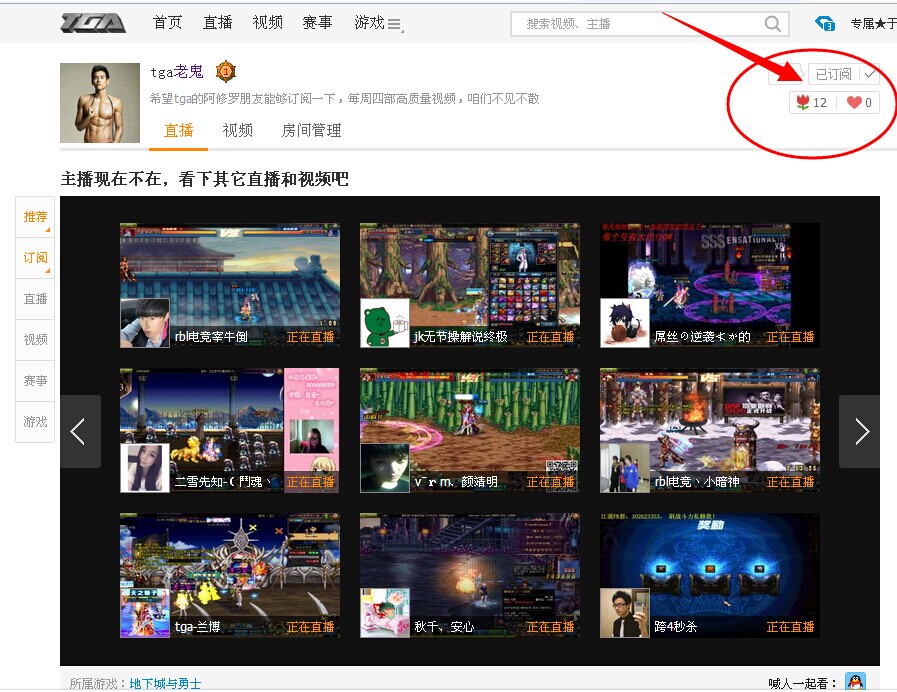
Task: Open the jk无节操解说终极 live stream thumbnail
Action: 470,285
